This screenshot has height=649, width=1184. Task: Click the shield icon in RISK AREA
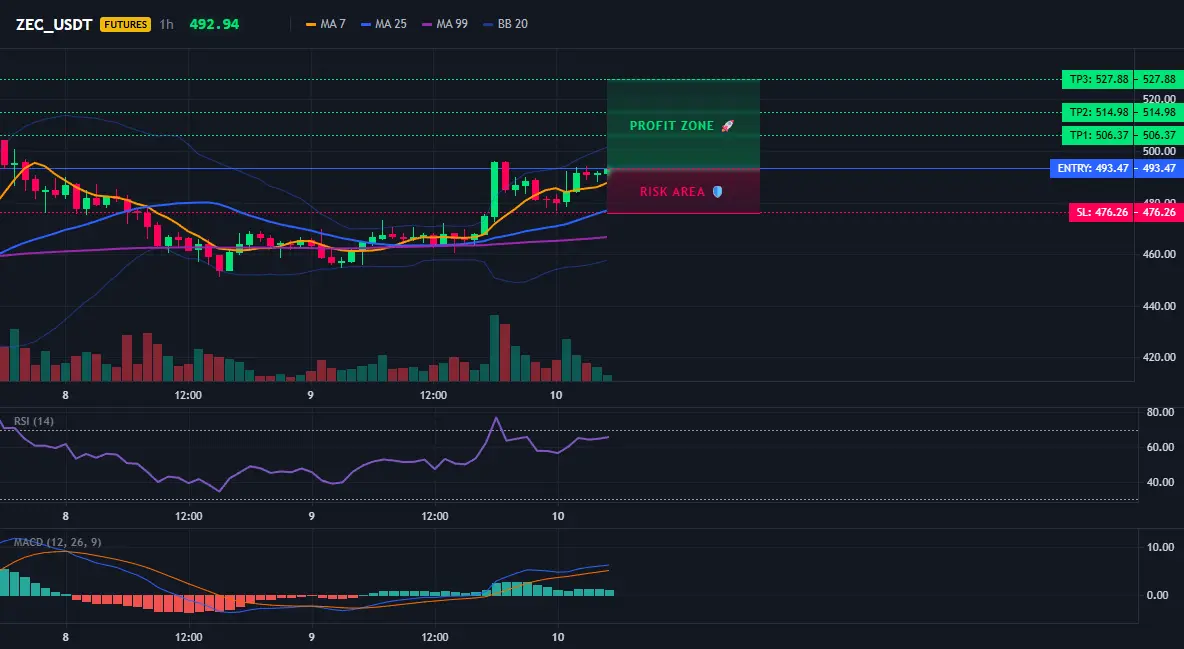[x=717, y=192]
